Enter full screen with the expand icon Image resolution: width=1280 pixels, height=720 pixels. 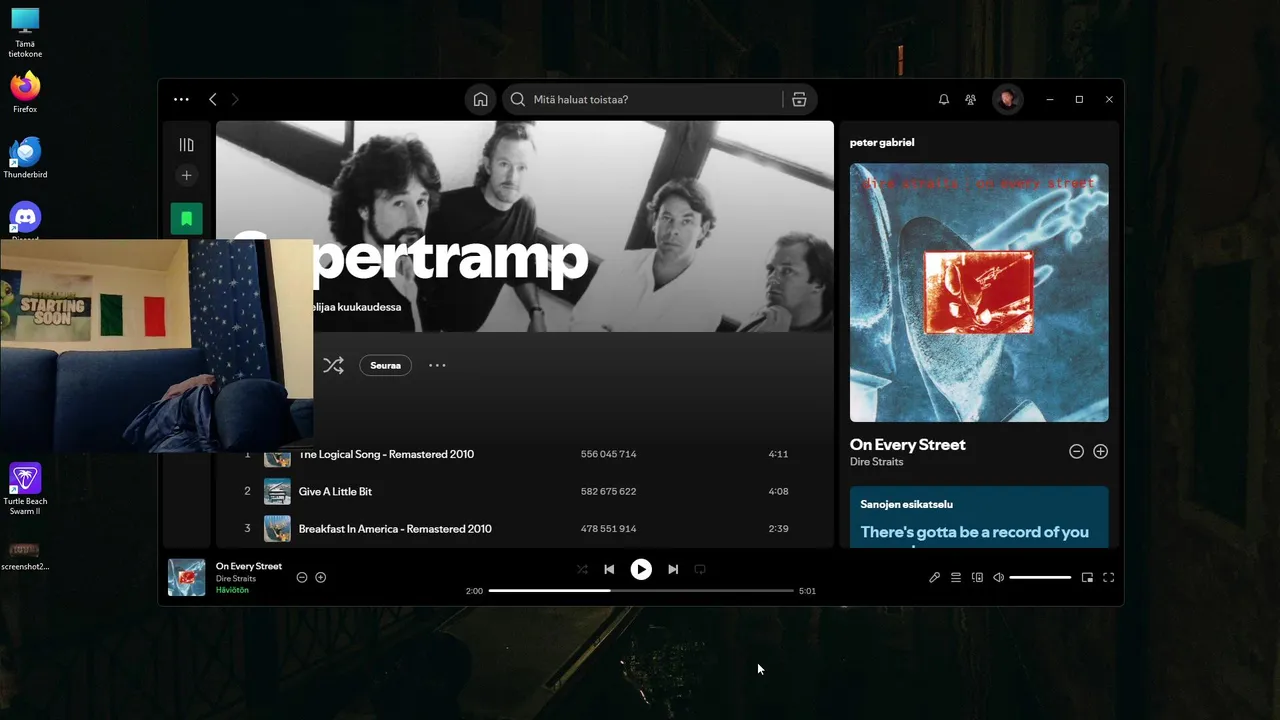1108,577
